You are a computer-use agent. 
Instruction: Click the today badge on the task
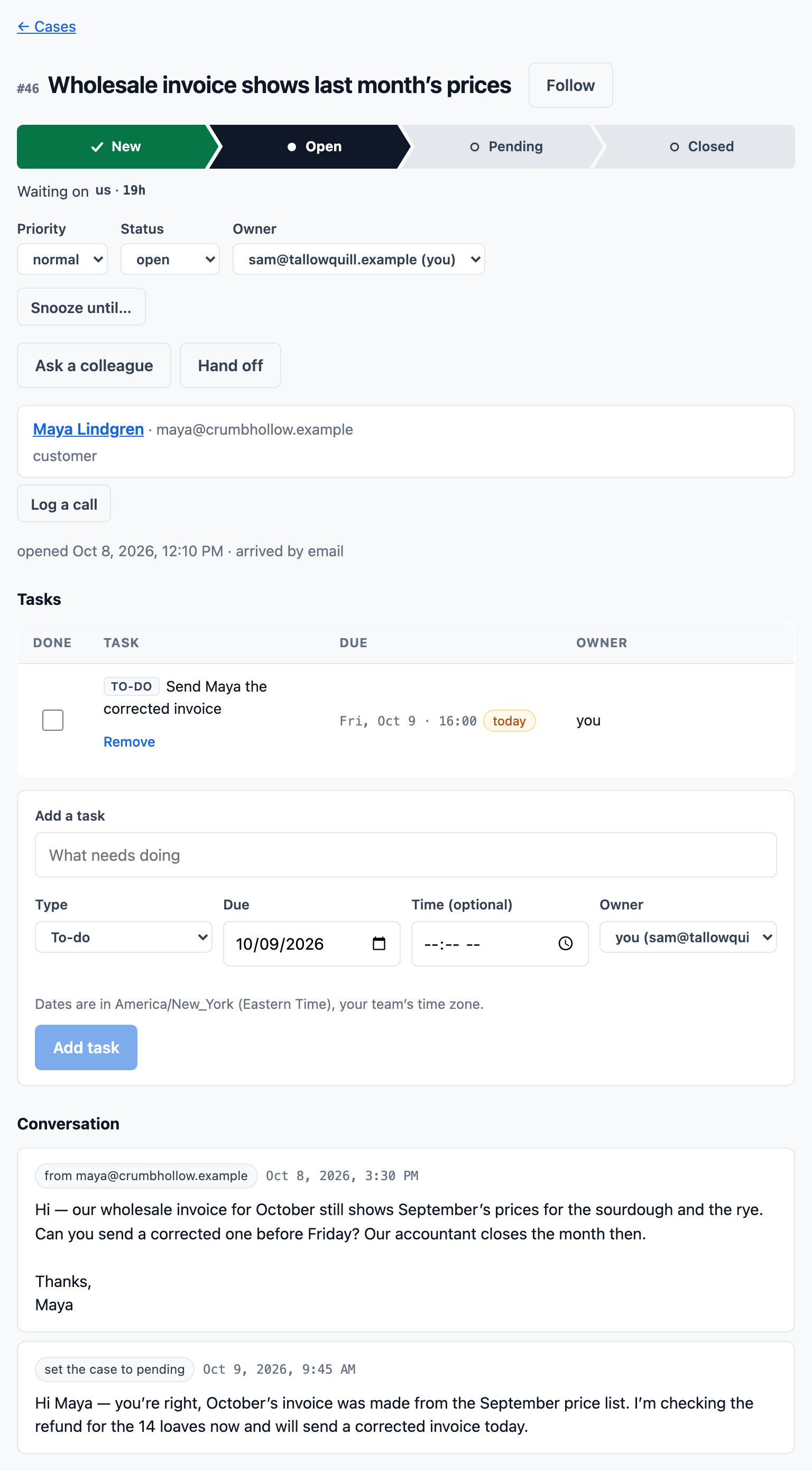tap(509, 721)
